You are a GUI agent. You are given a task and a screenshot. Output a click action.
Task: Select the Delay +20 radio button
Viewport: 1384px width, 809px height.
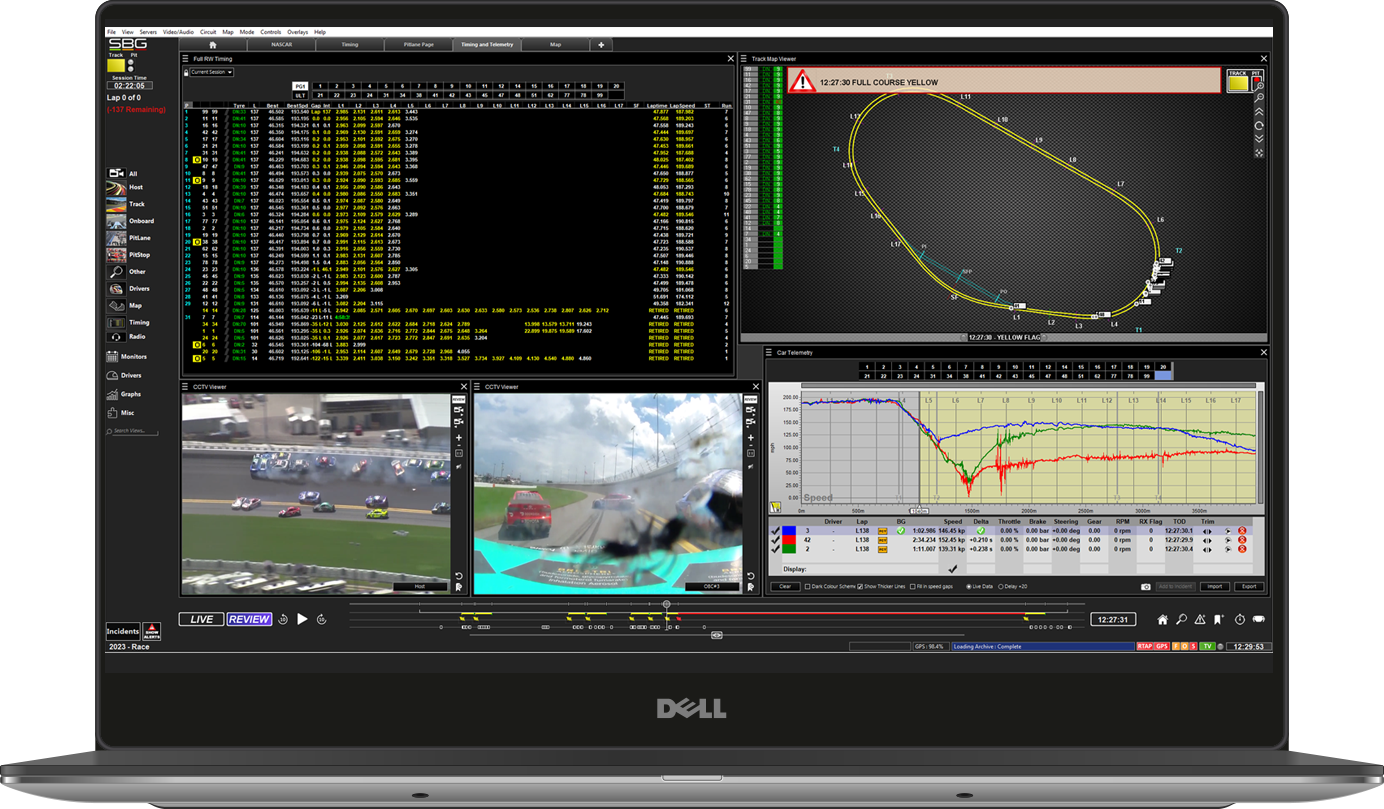pos(1001,586)
